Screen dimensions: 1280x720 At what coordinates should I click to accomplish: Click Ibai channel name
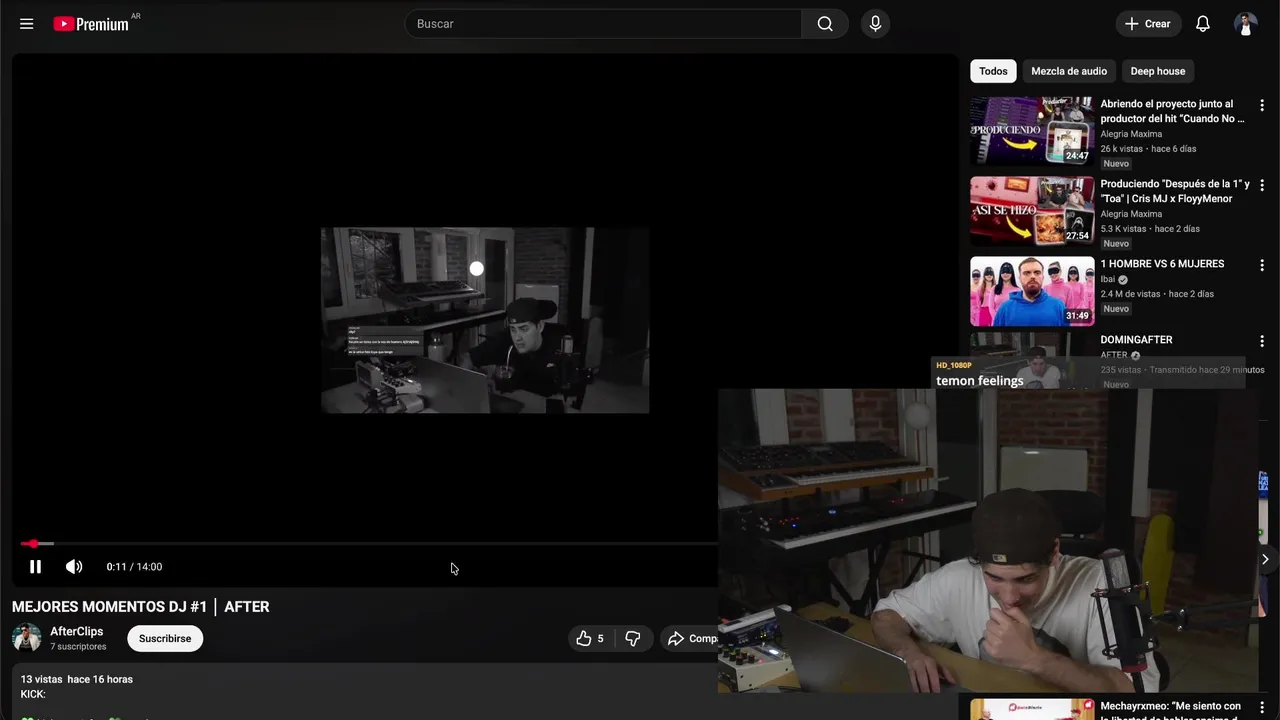[1107, 279]
